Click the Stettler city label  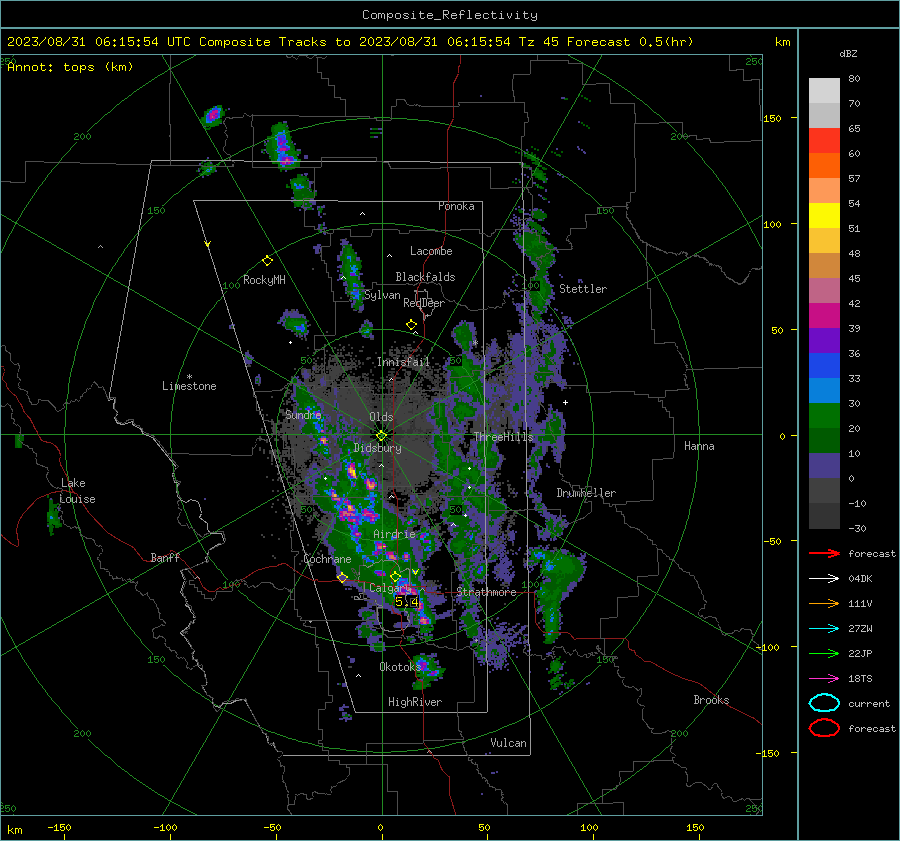pos(583,289)
